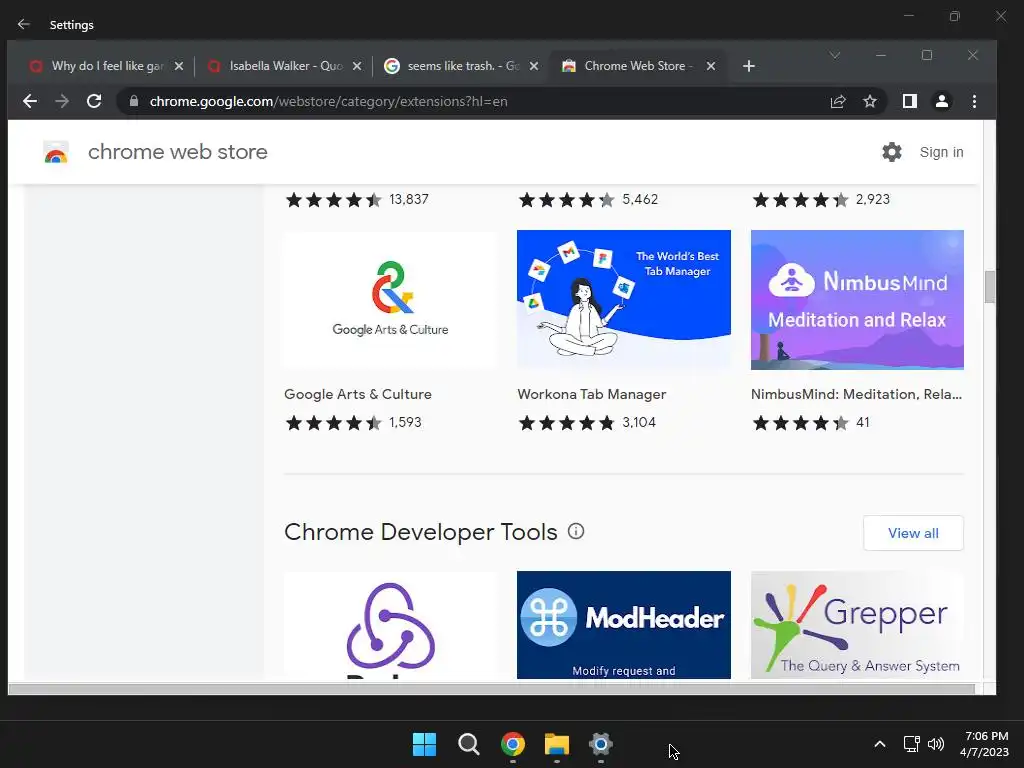Open File Explorer from the taskbar
The image size is (1024, 768).
click(x=557, y=744)
